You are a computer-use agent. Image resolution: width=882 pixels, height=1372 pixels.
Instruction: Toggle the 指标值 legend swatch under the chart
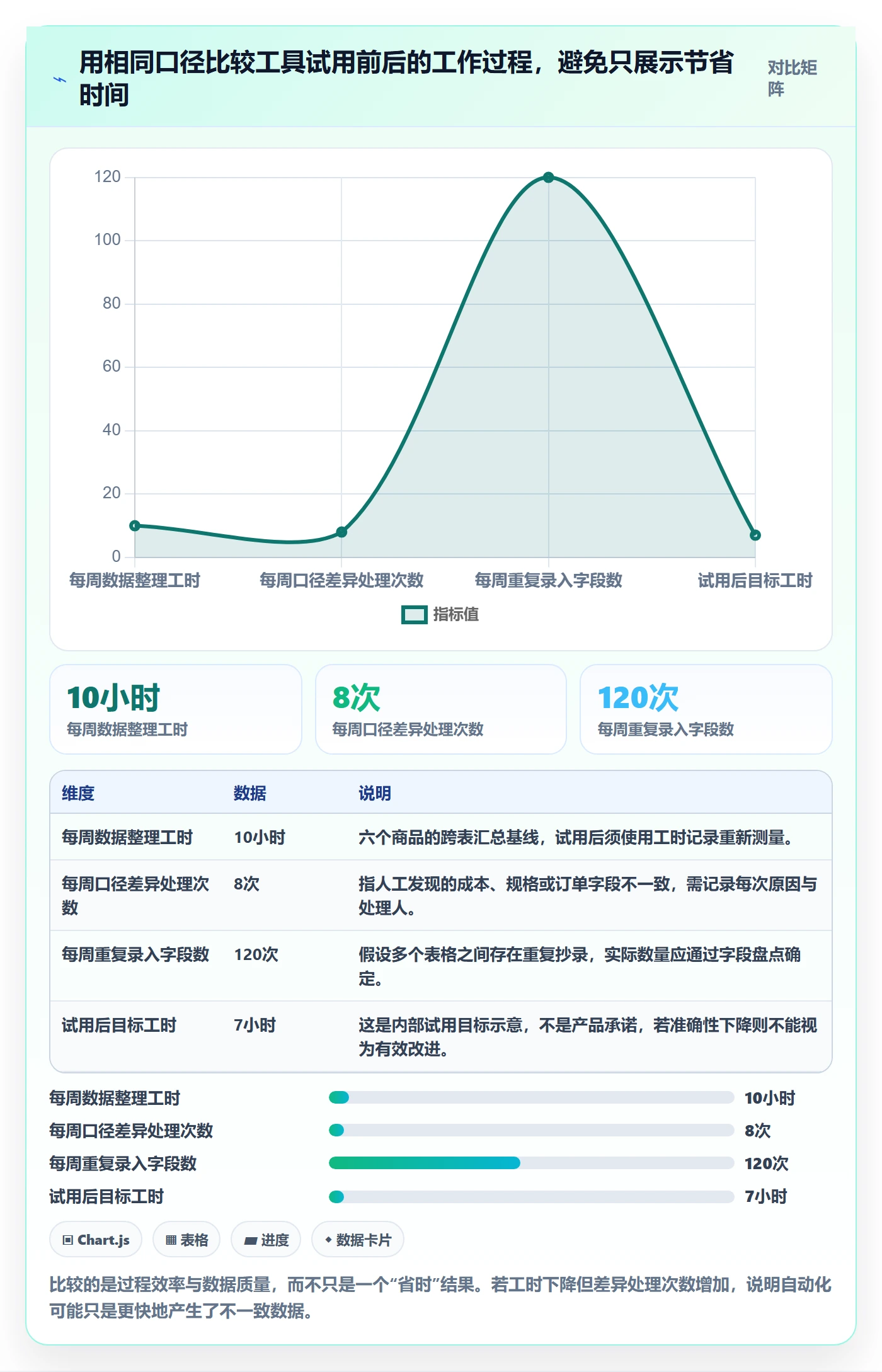pos(414,614)
